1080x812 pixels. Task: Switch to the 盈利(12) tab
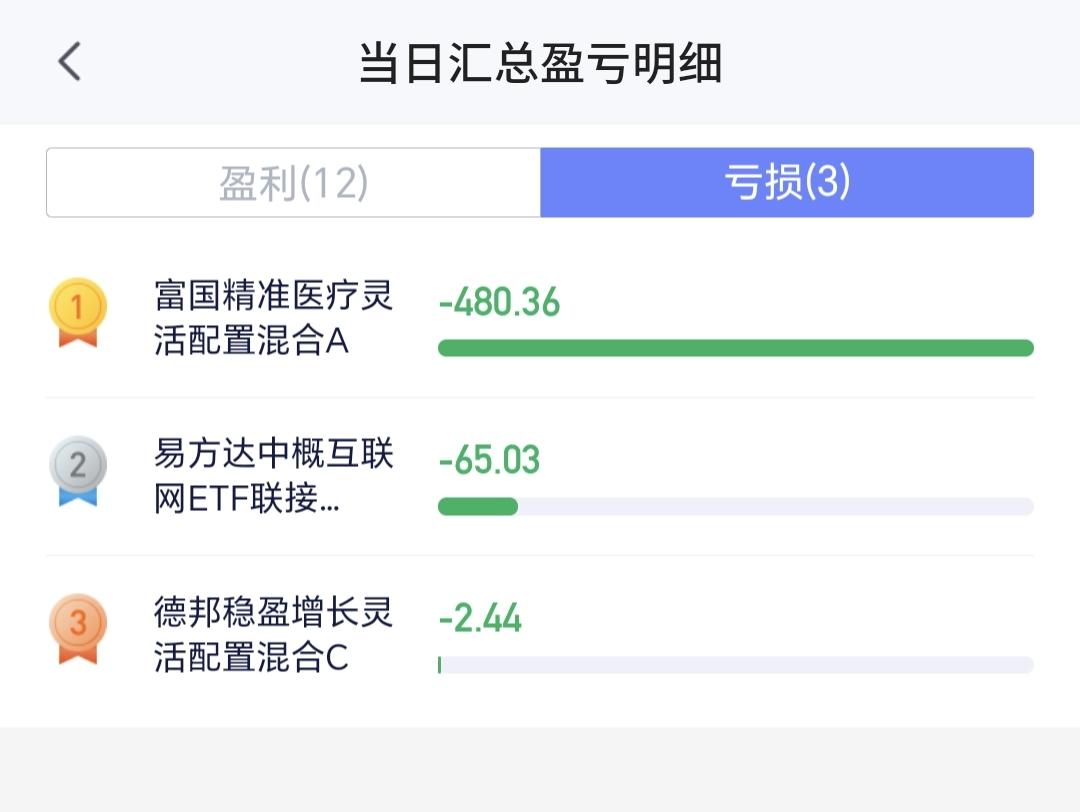(294, 183)
